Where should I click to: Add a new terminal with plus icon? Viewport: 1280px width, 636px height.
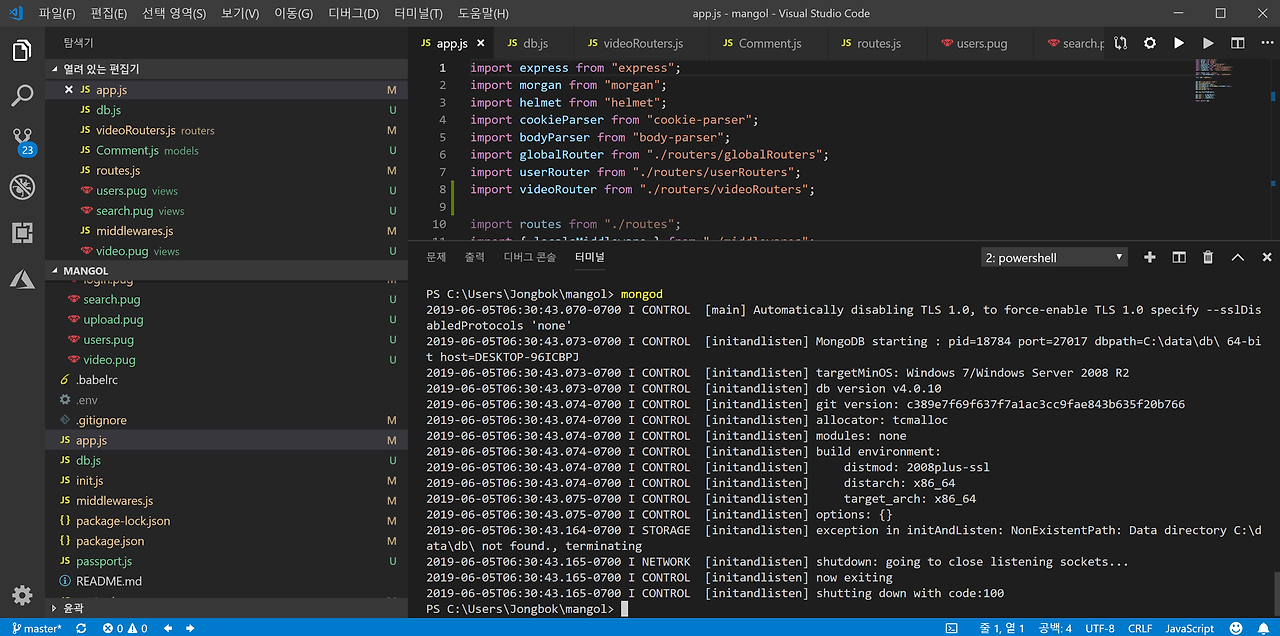click(1150, 257)
